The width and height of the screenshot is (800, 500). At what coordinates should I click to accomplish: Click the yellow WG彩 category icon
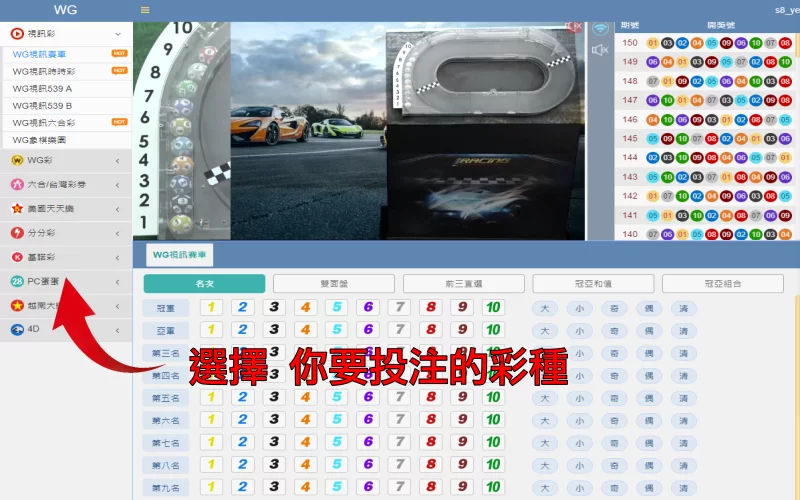pyautogui.click(x=17, y=160)
